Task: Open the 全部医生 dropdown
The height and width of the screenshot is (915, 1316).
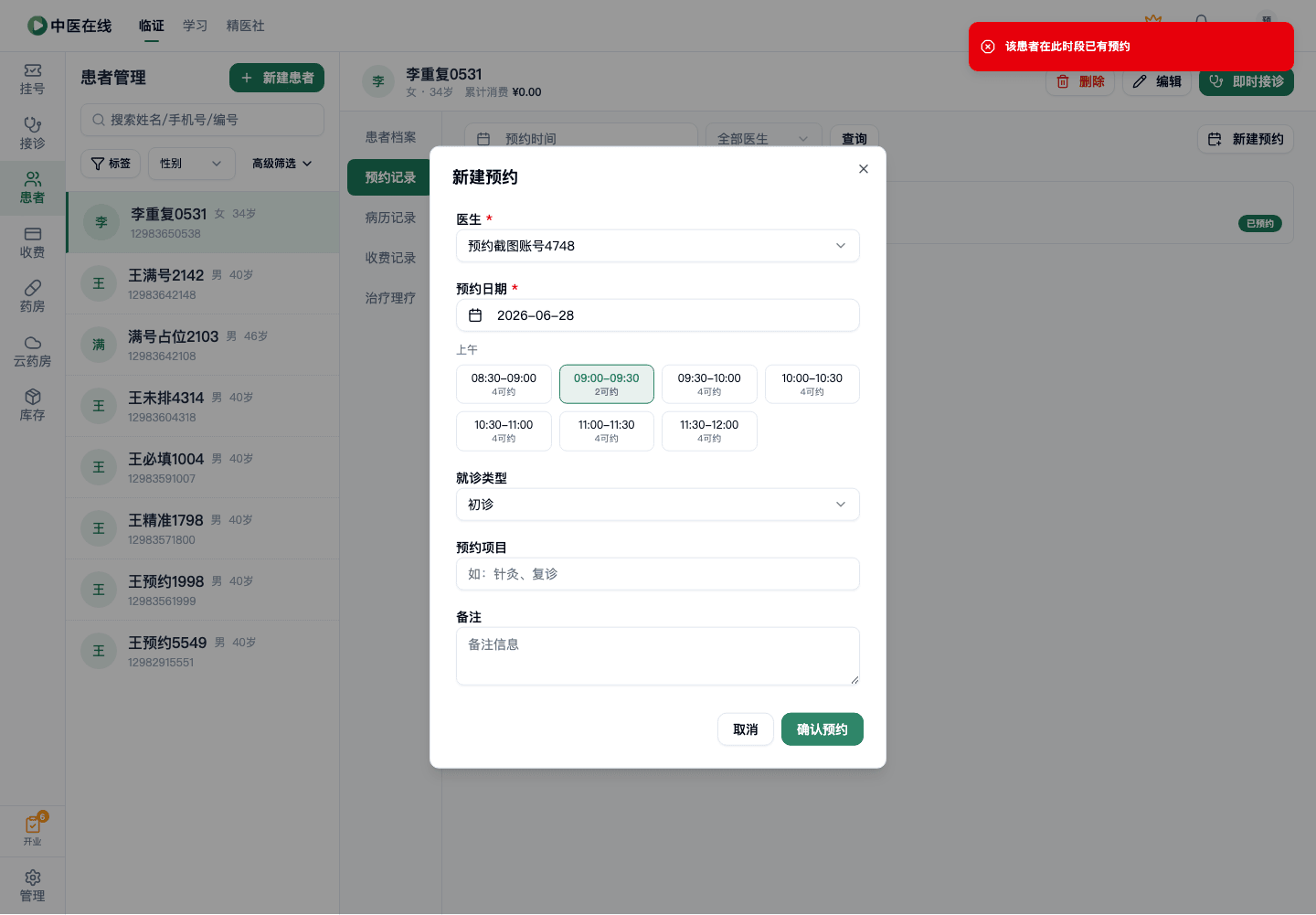Action: 762,139
